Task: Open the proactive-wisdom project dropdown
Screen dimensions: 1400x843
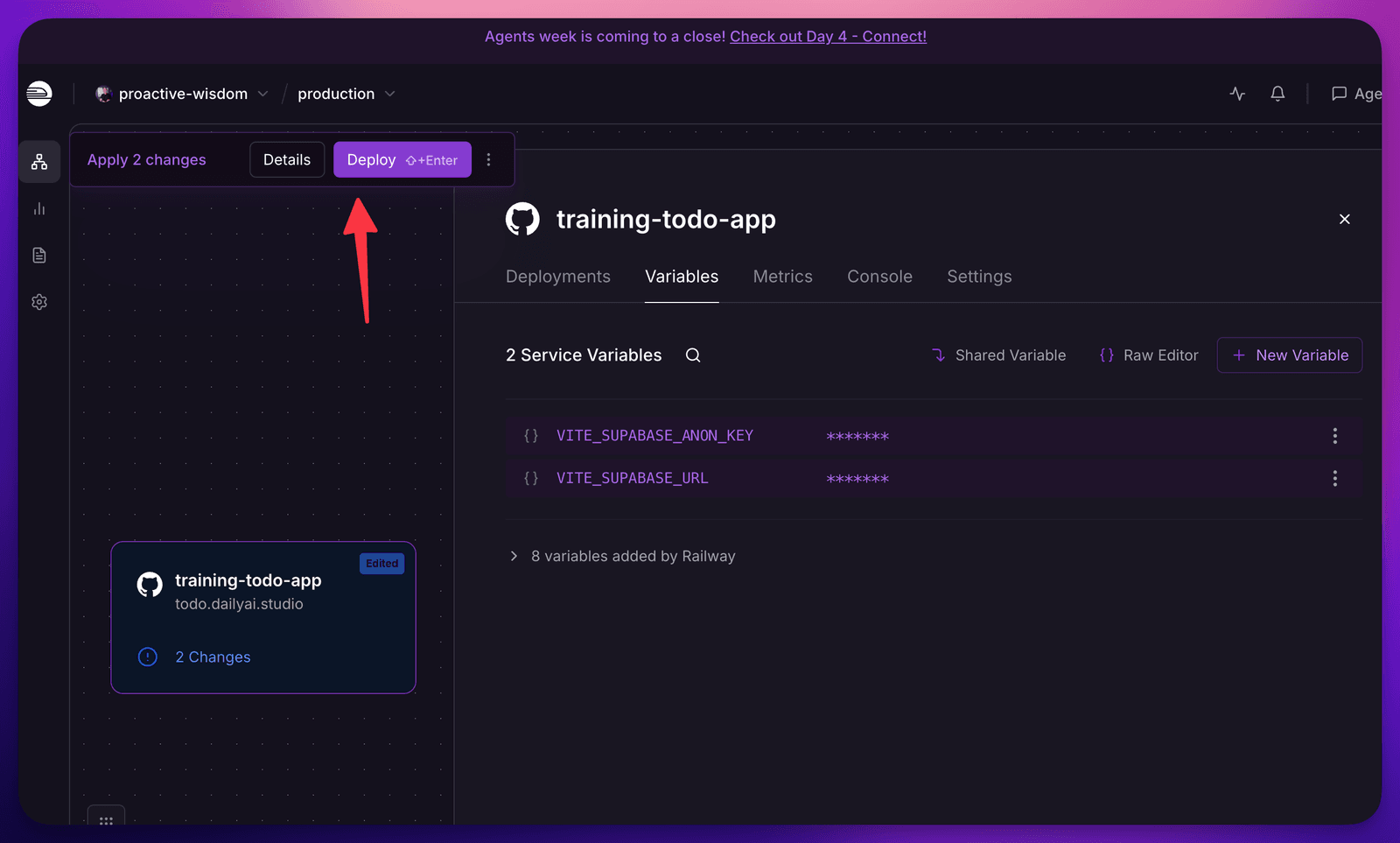Action: coord(182,94)
